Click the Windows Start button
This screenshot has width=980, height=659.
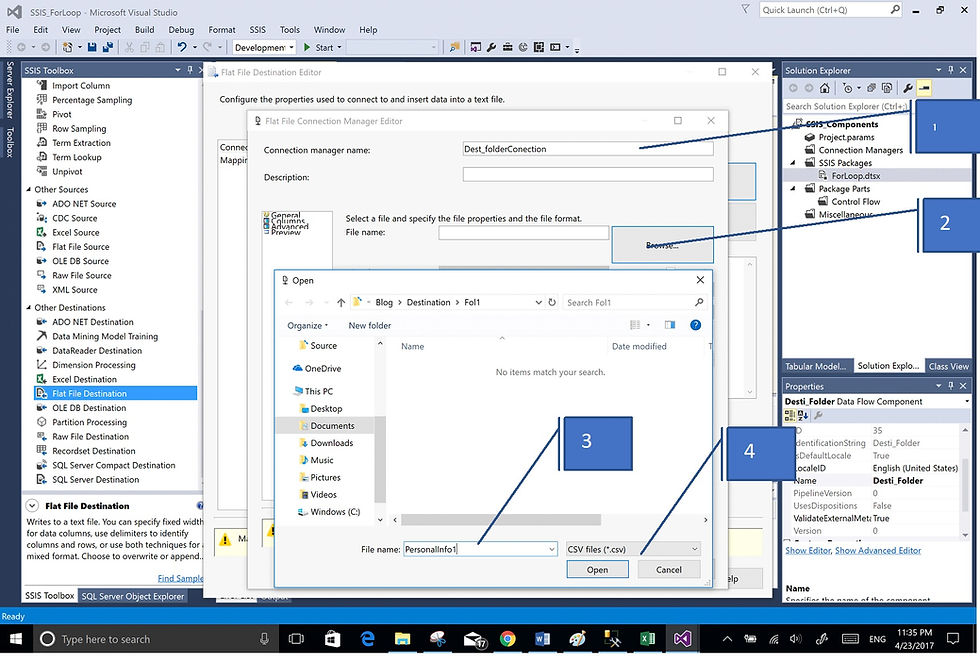pyautogui.click(x=16, y=639)
